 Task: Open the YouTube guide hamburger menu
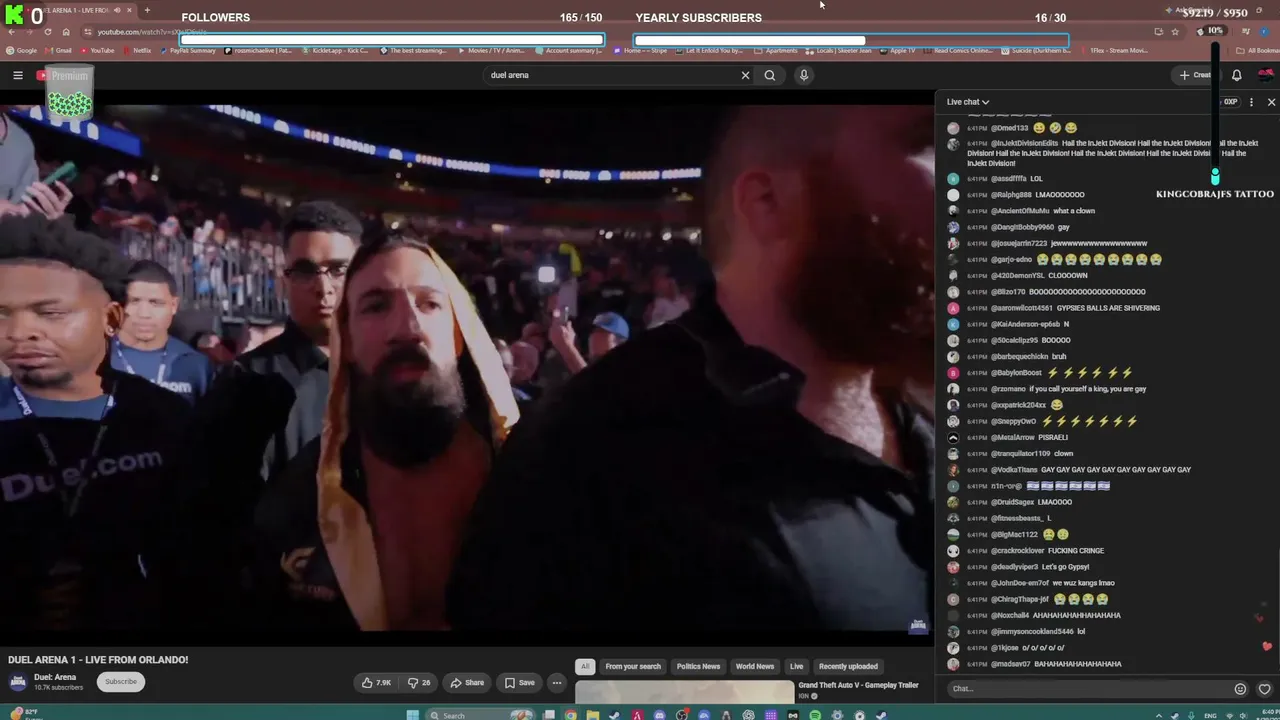tap(18, 75)
